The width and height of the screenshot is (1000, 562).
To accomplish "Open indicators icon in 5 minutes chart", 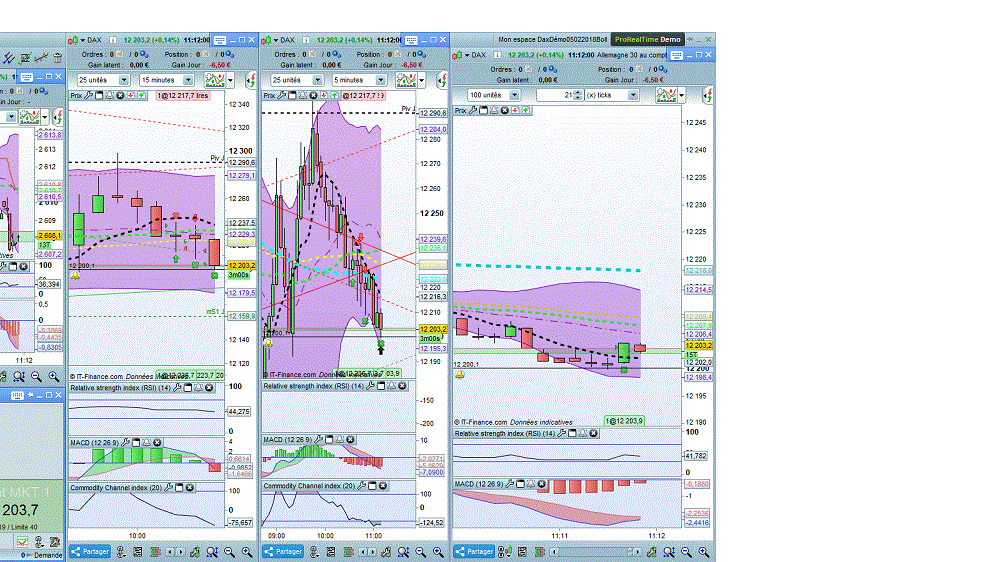I will coord(406,80).
